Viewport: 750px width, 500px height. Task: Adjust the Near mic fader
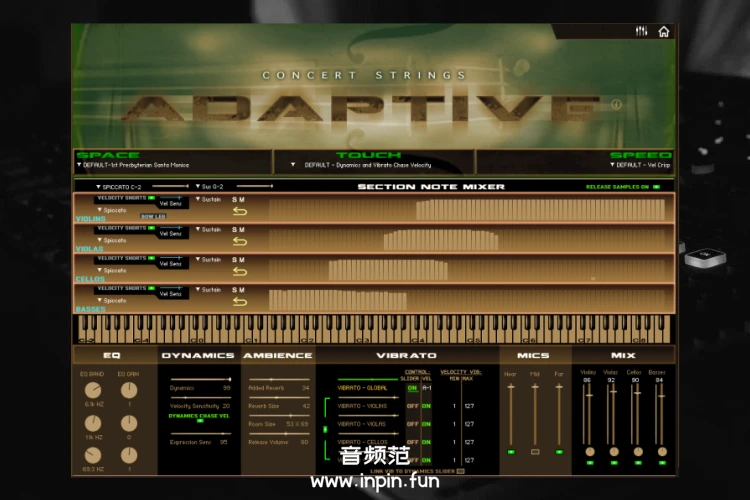pyautogui.click(x=511, y=414)
